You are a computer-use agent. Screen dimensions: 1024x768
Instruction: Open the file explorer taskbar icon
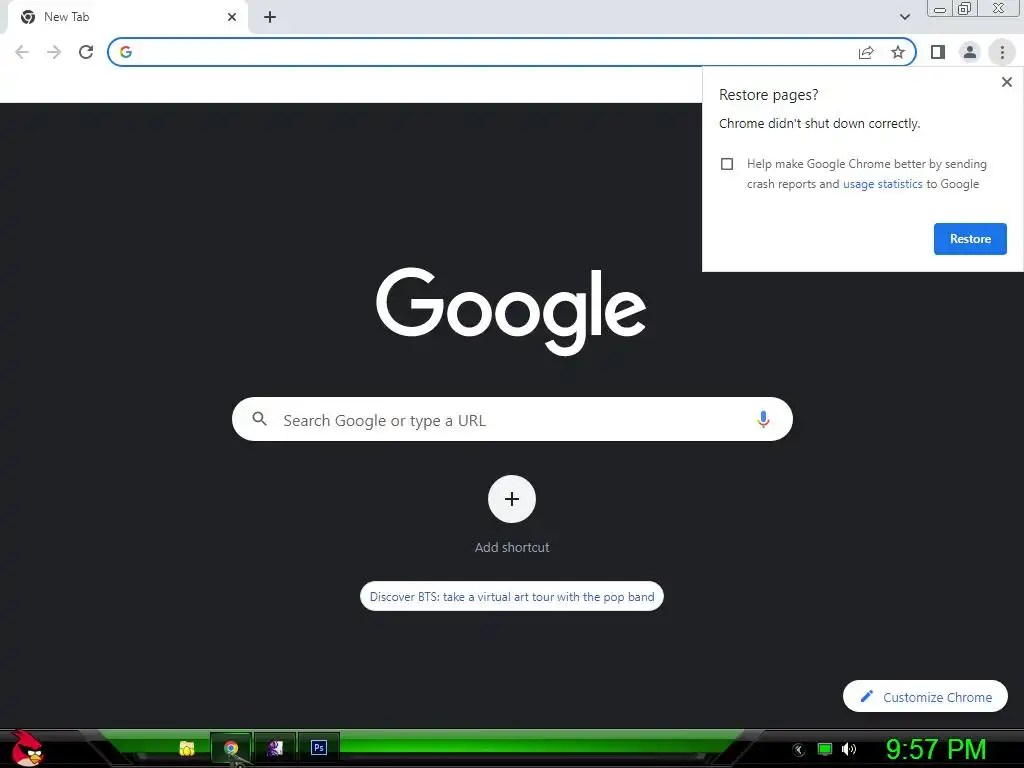(x=187, y=748)
